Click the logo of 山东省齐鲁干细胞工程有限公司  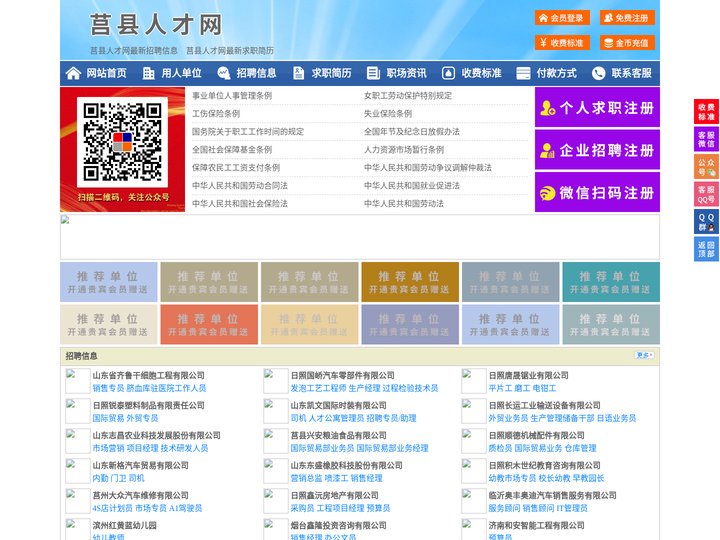[78, 381]
